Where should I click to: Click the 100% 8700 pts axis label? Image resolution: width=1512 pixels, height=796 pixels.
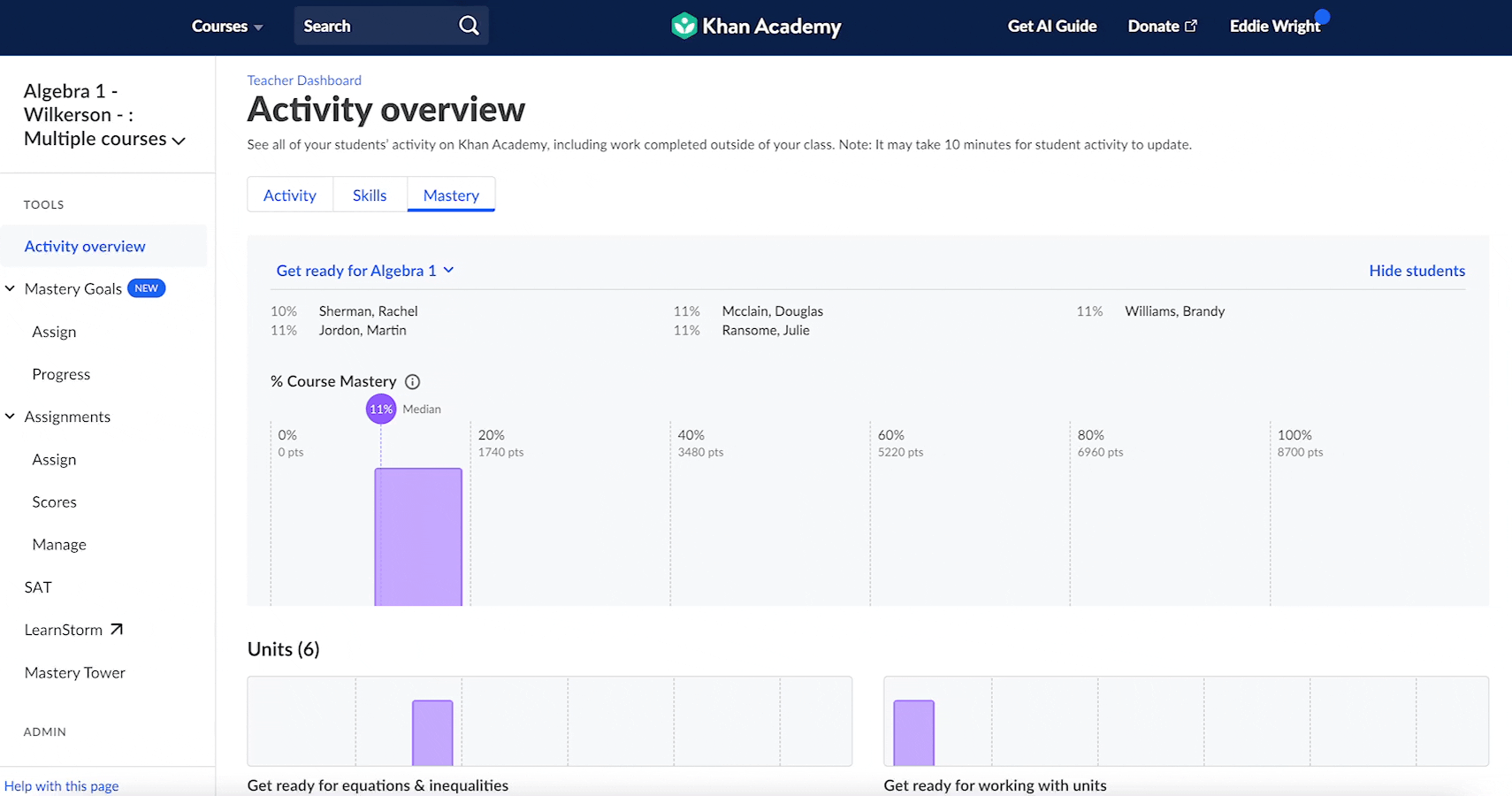[1300, 443]
